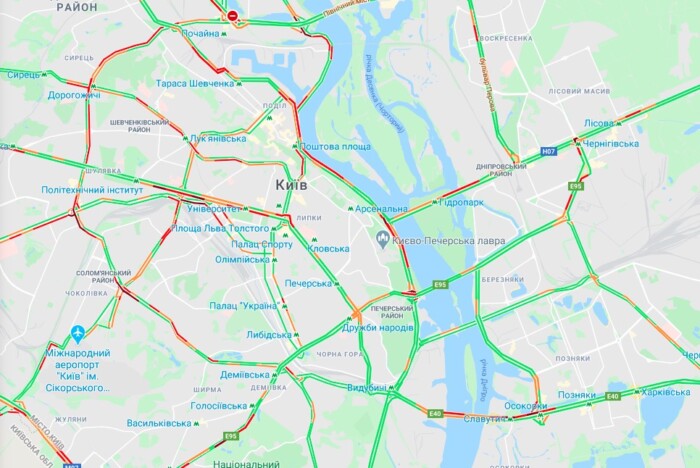Select the Дружби народів station label

point(378,328)
